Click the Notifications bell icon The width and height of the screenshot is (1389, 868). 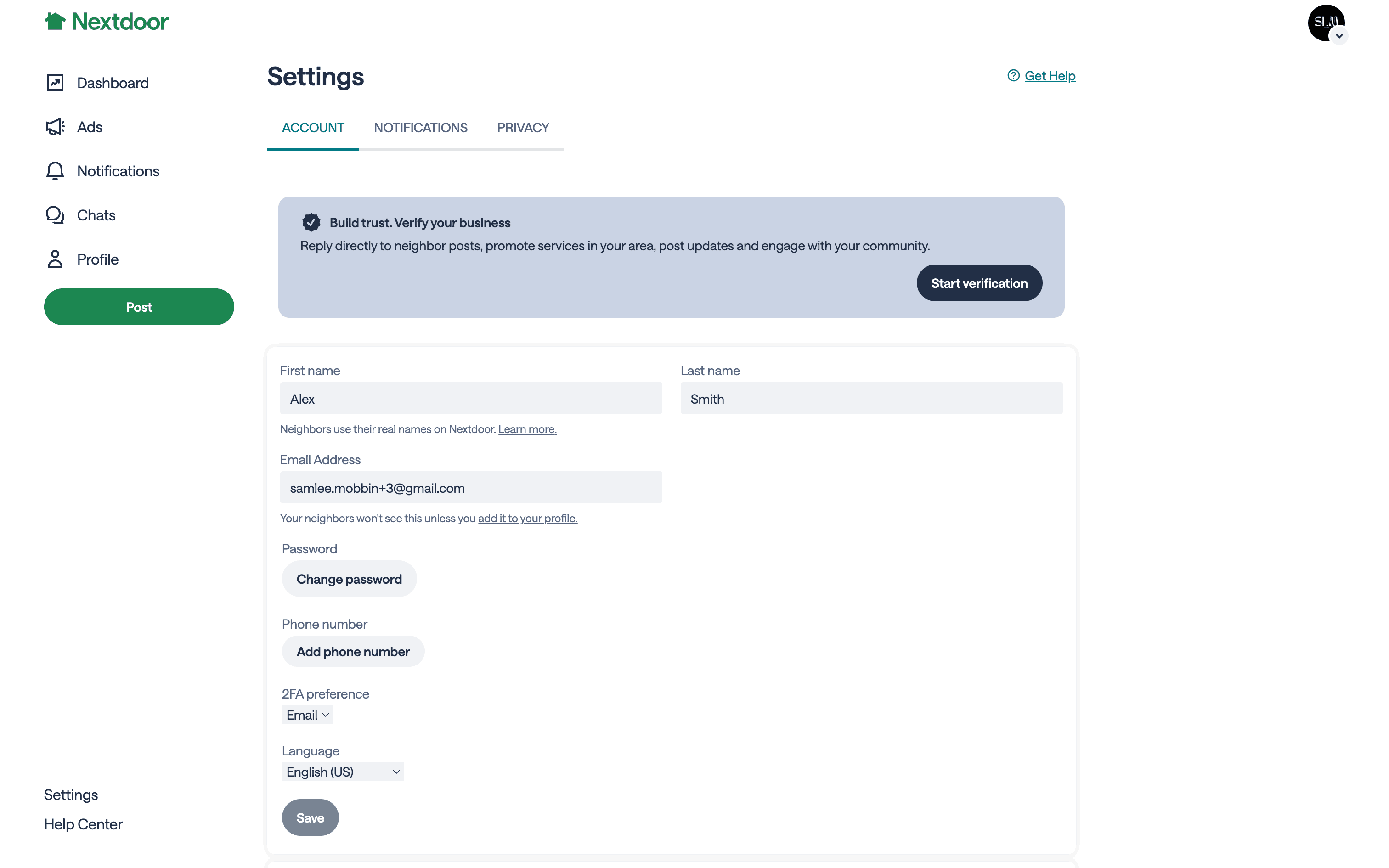(x=55, y=171)
